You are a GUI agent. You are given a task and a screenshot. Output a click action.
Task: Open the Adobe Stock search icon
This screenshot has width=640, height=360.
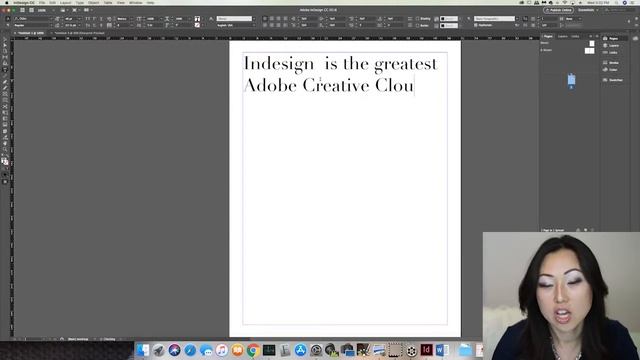(x=31, y=10)
